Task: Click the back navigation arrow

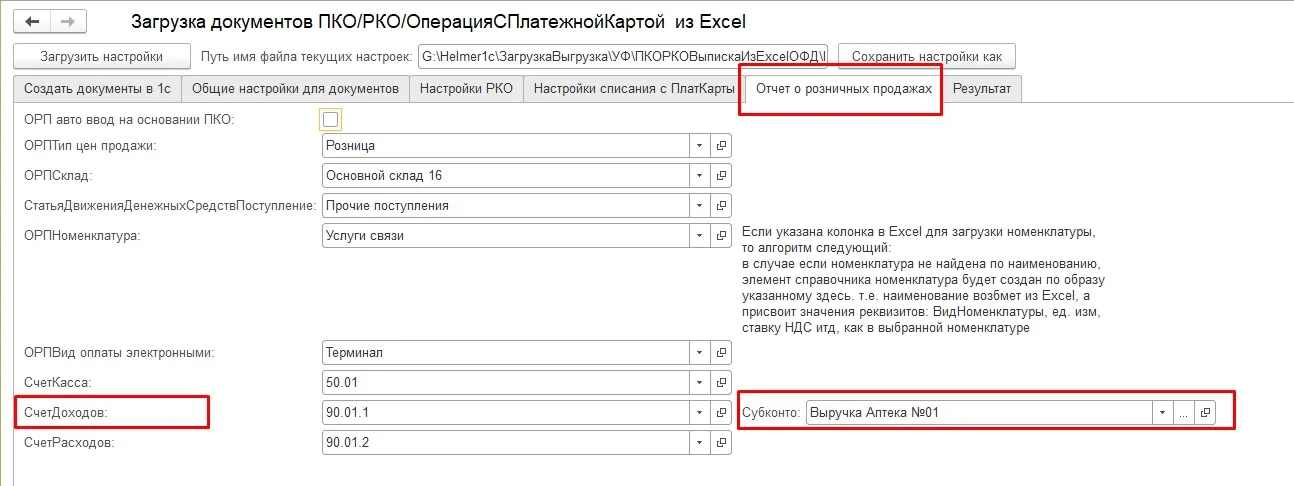Action: (x=31, y=21)
